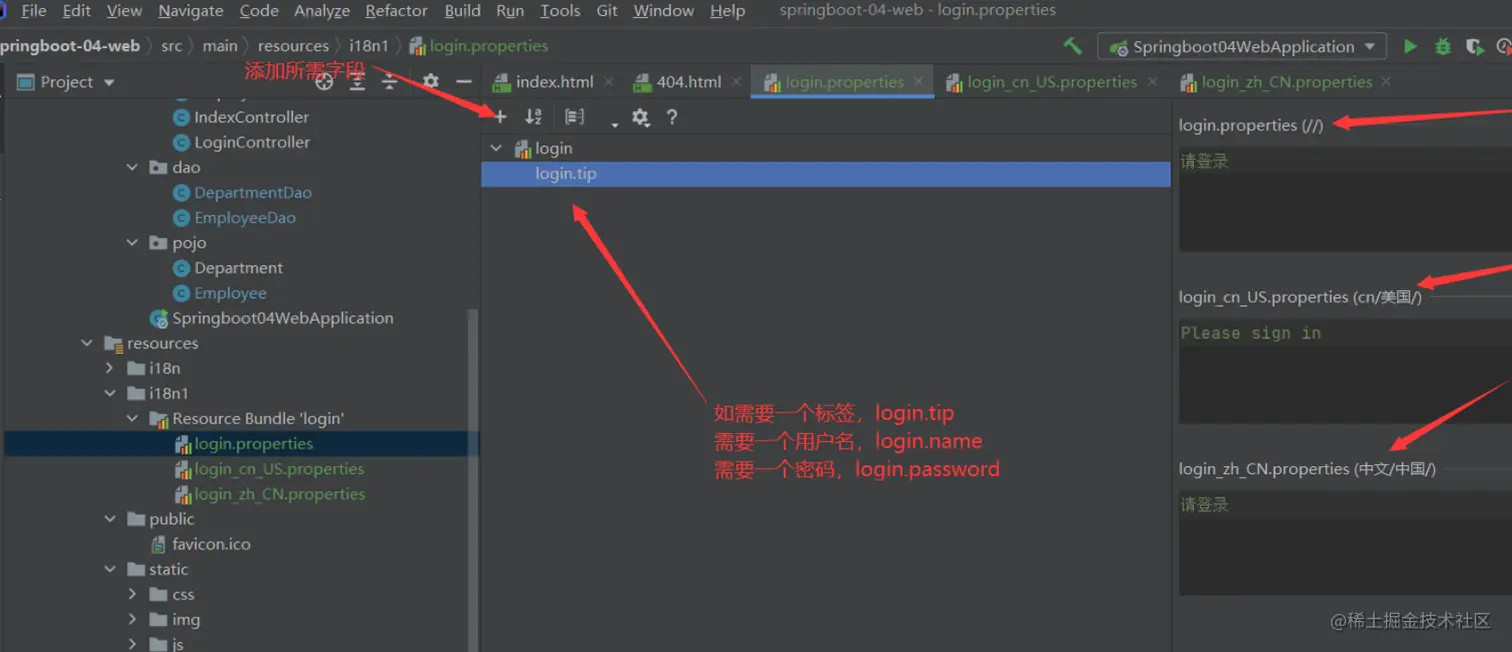Close the 404.html tab

(736, 82)
